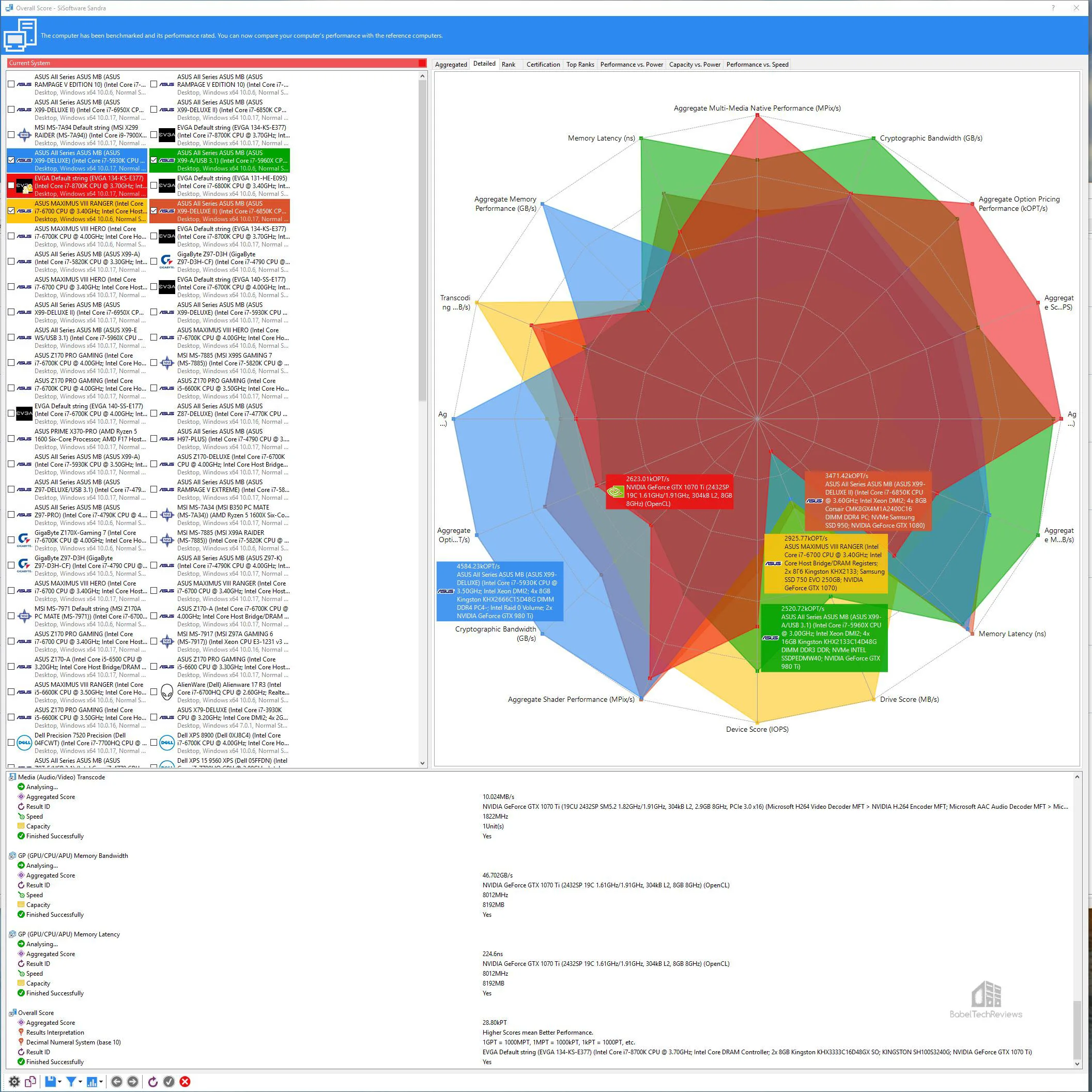This screenshot has width=1092, height=1092.
Task: Check the Dell XPS 8900 i7-6700K checkbox
Action: point(153,742)
